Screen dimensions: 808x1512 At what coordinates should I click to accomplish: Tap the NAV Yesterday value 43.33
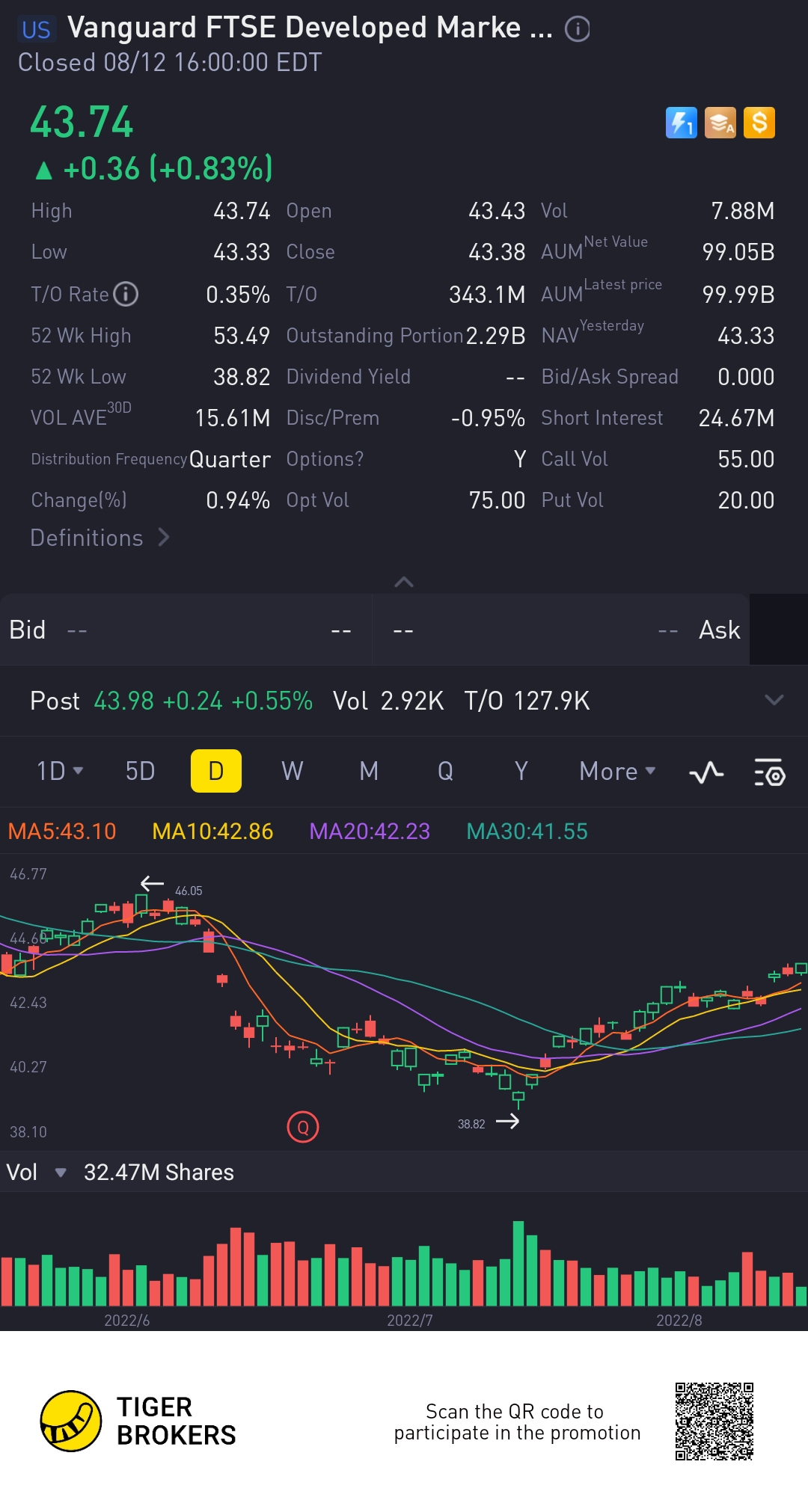(746, 336)
